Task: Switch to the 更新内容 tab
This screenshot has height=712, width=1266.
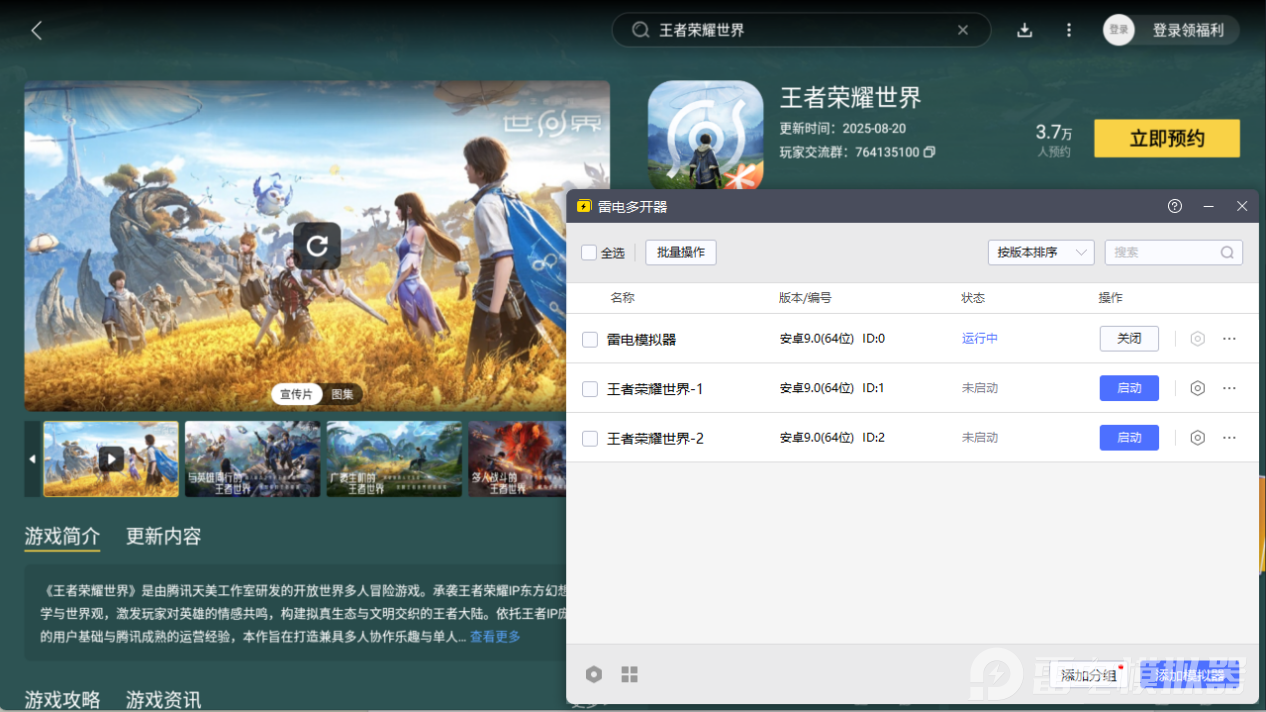Action: click(x=163, y=536)
